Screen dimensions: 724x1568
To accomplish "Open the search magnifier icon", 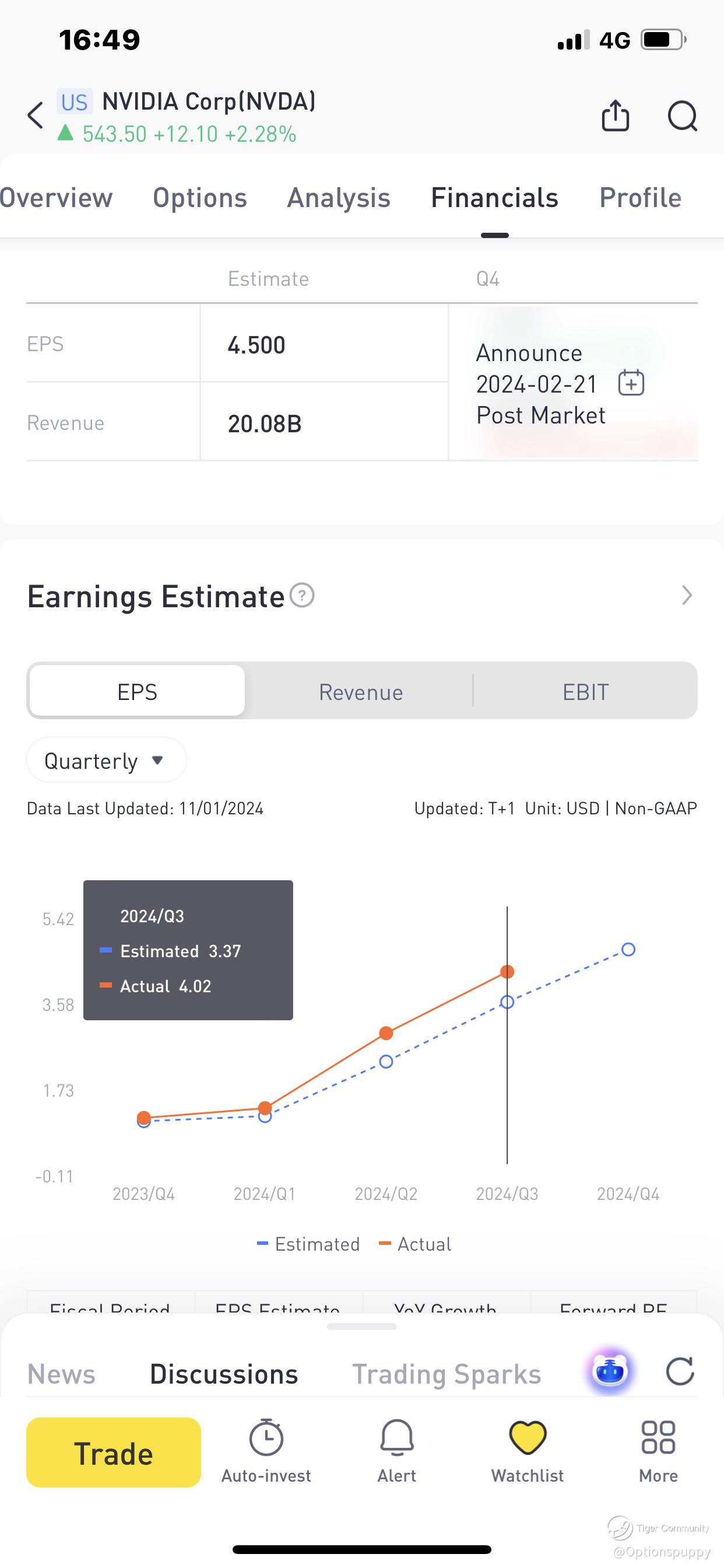I will pyautogui.click(x=682, y=115).
